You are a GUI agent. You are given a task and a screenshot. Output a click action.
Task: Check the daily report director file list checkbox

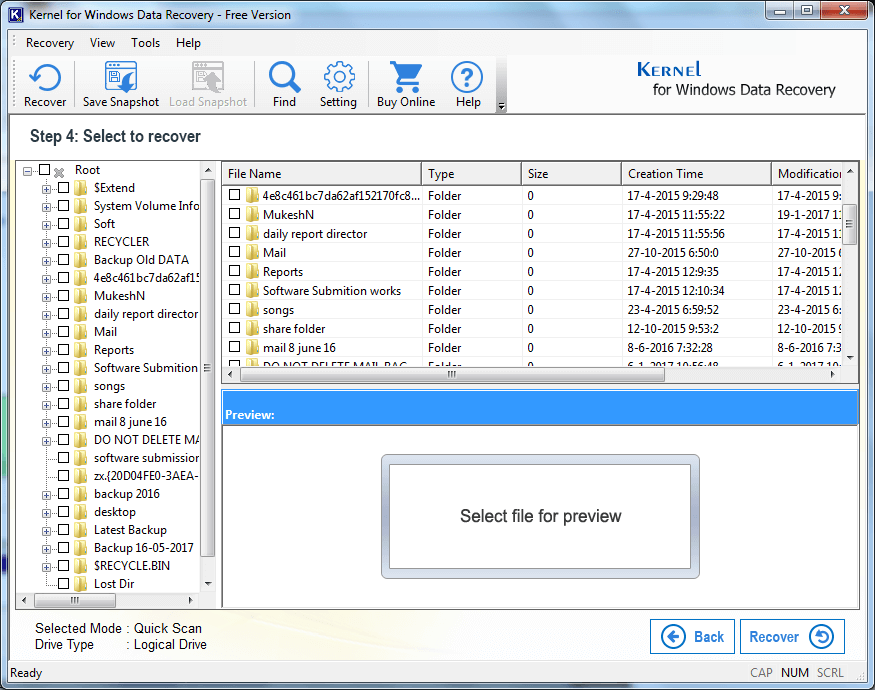coord(234,233)
